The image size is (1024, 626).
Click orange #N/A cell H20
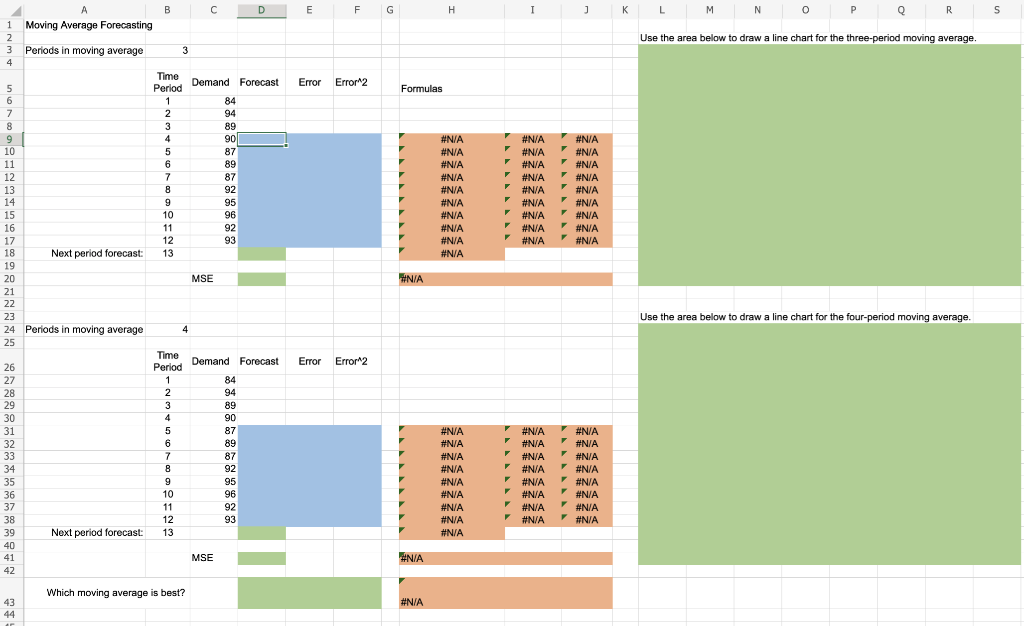pyautogui.click(x=506, y=279)
